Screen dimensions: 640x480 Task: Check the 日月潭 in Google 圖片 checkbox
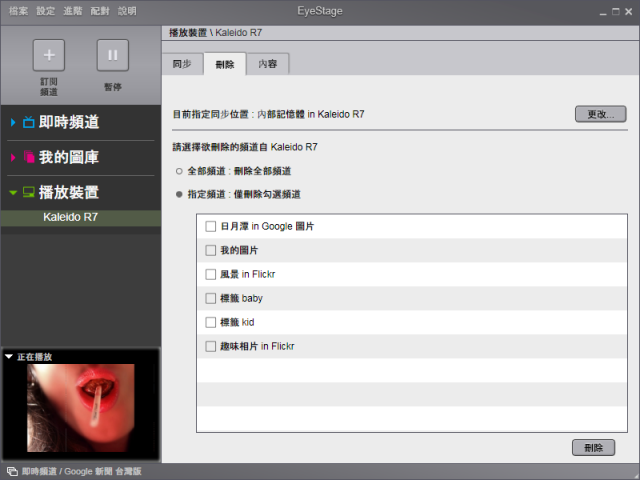pos(211,226)
